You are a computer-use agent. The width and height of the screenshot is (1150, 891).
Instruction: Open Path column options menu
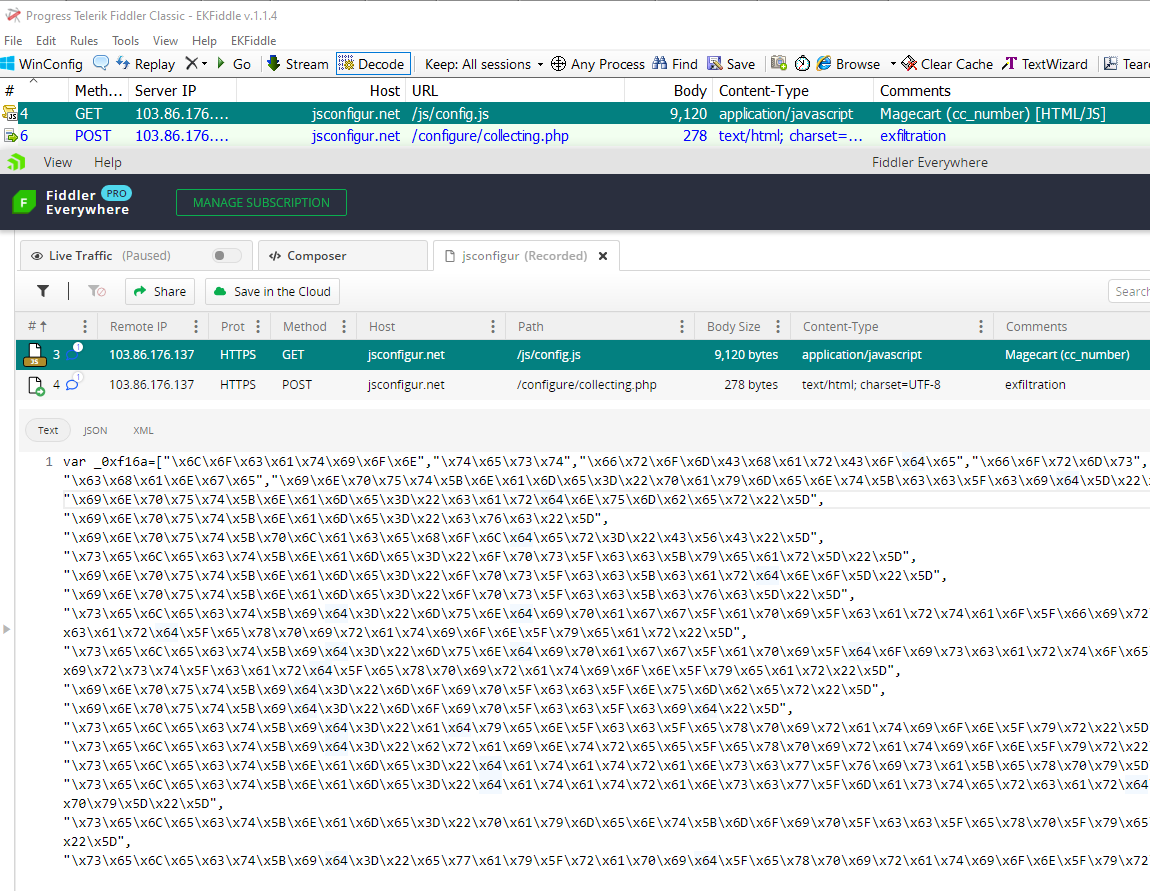[681, 326]
